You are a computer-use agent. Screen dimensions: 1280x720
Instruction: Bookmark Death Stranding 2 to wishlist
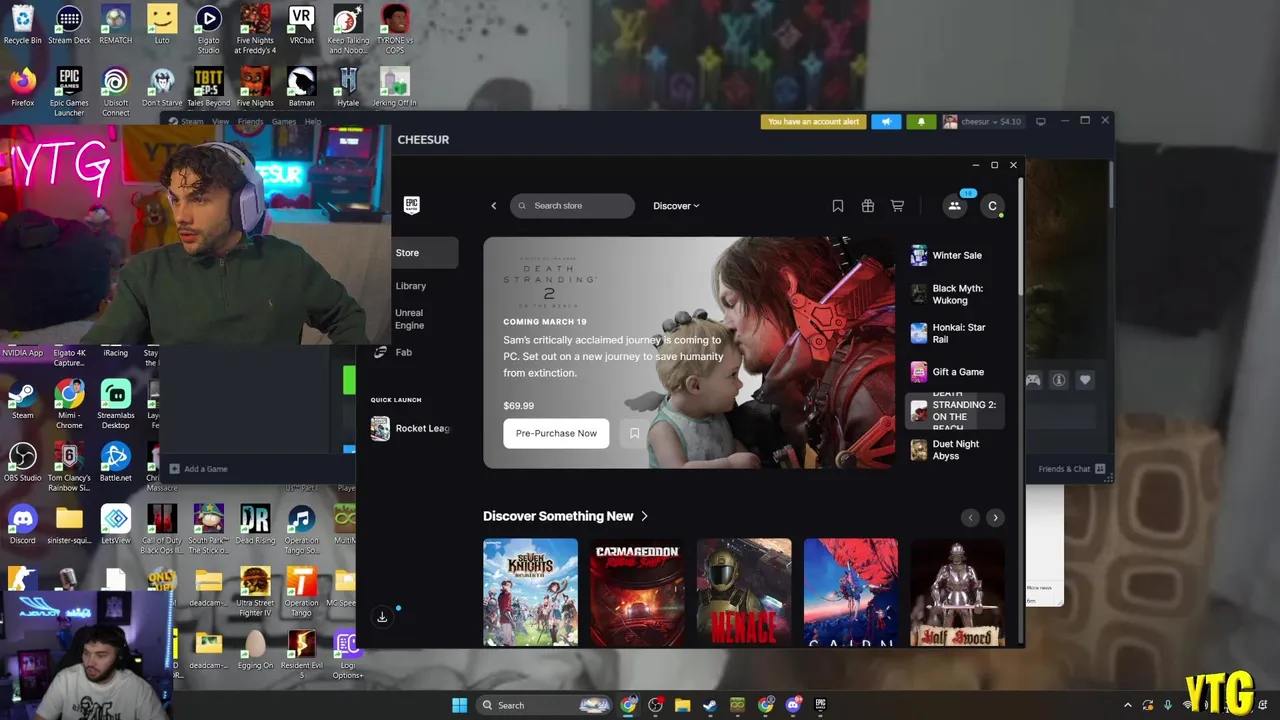634,433
